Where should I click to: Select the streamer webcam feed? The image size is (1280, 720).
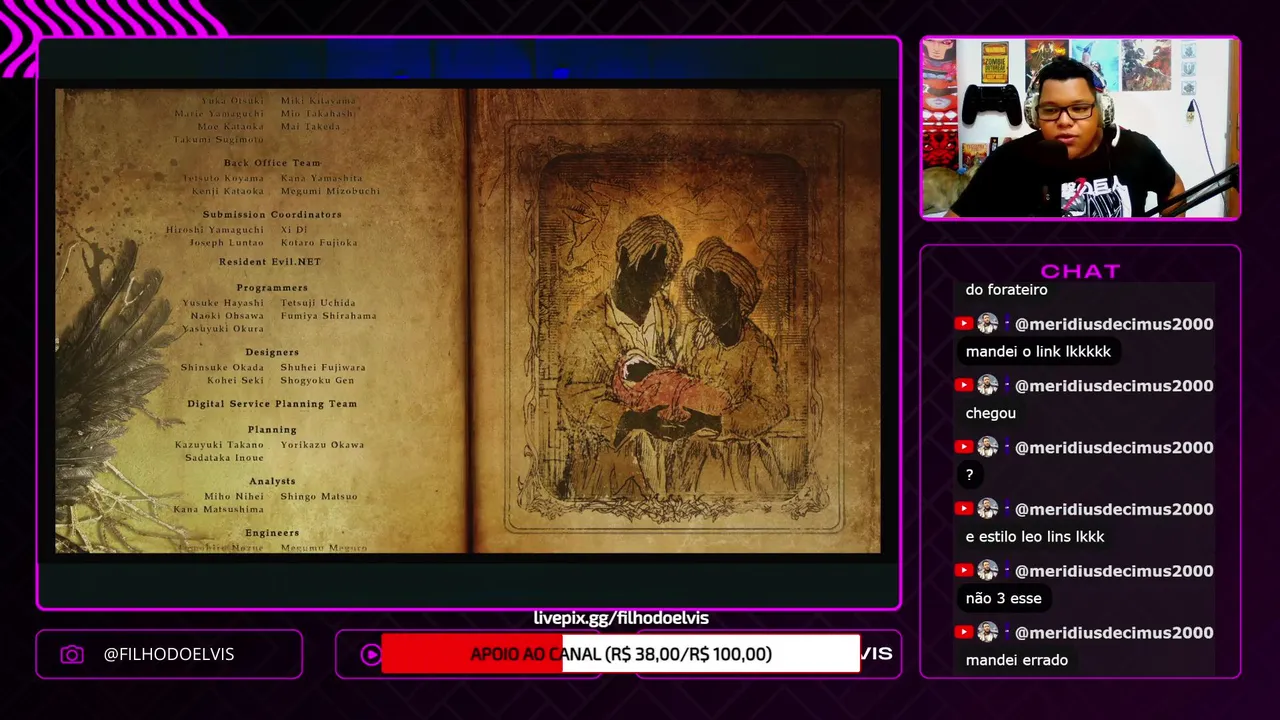pyautogui.click(x=1080, y=128)
